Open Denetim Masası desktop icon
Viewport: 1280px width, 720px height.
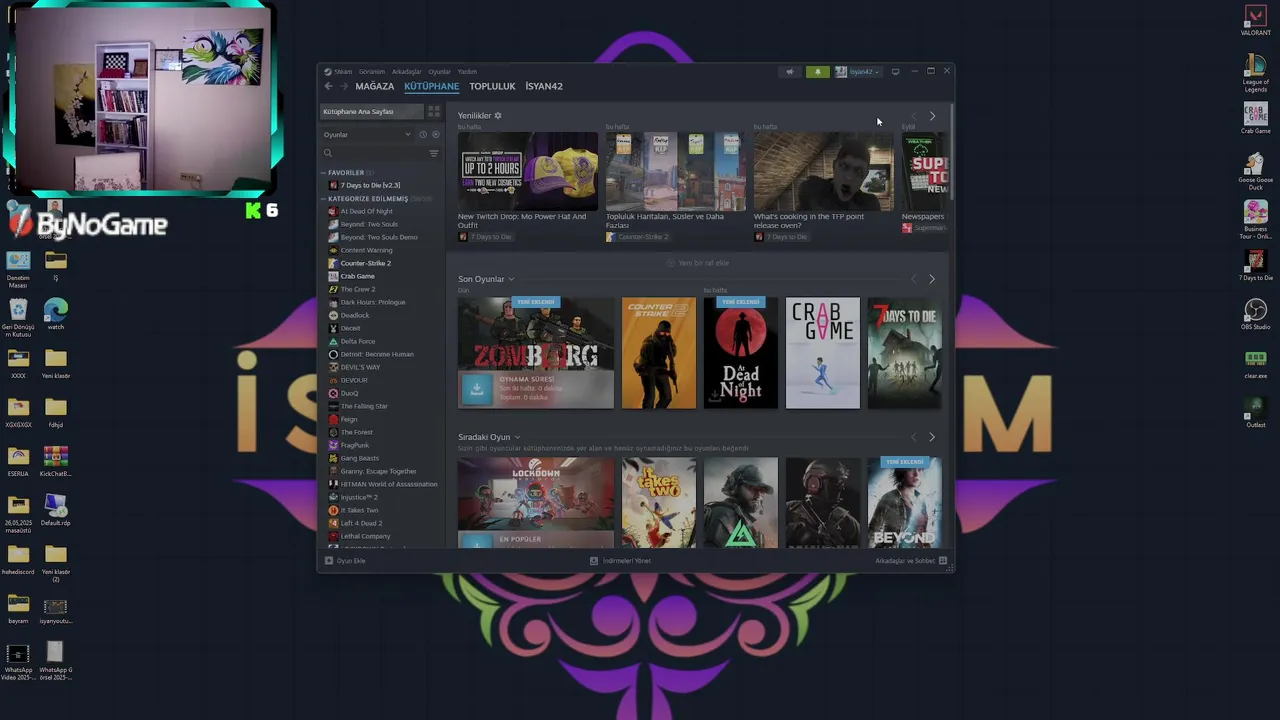tap(18, 270)
